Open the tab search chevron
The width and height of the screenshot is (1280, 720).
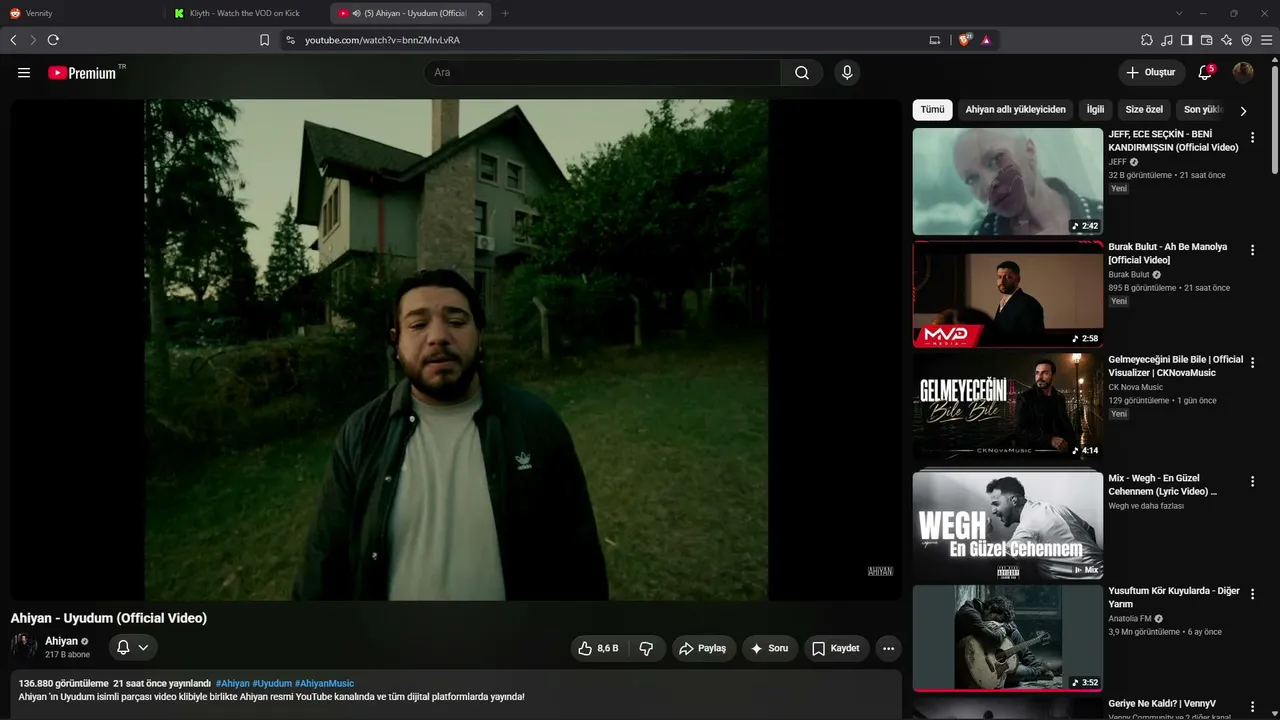1179,13
